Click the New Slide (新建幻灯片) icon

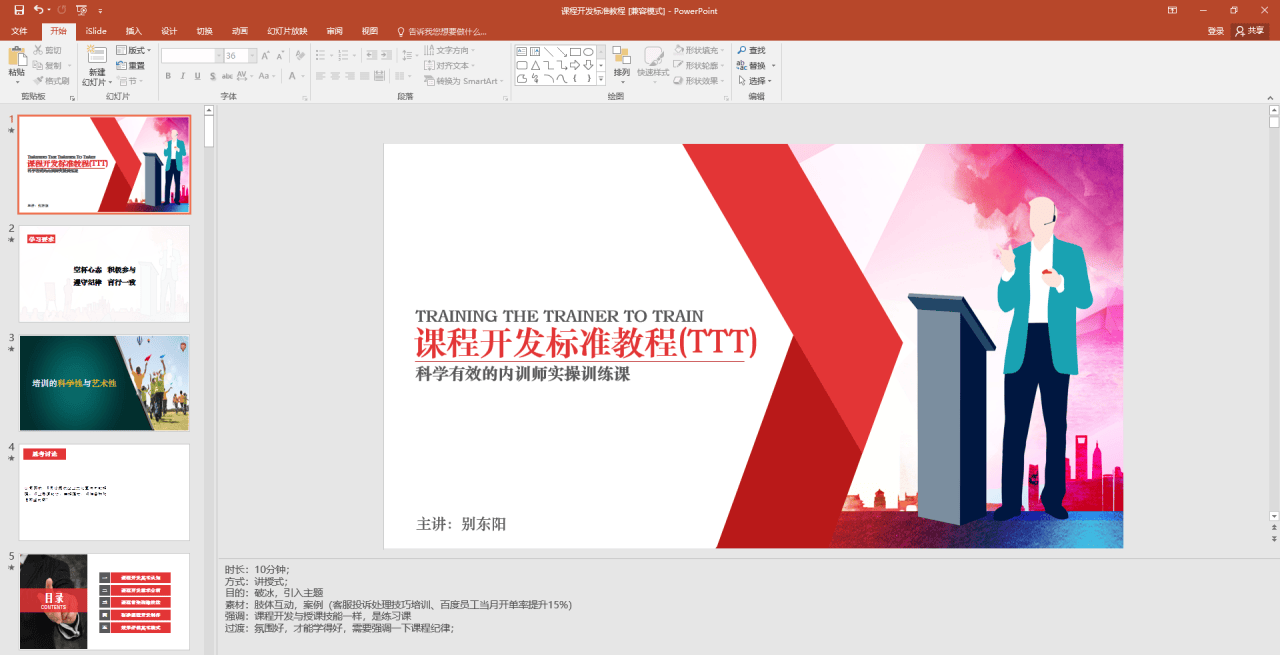pyautogui.click(x=97, y=55)
